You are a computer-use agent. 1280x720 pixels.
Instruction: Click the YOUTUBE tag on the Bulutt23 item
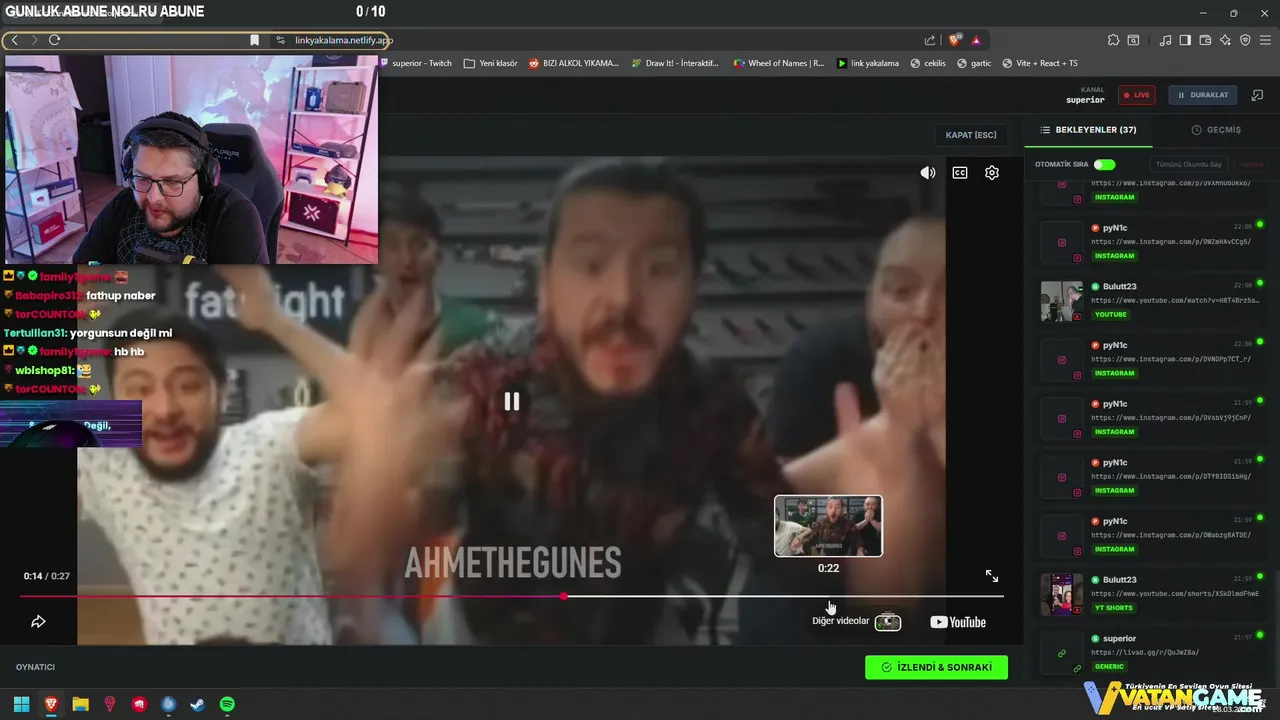coord(1111,314)
